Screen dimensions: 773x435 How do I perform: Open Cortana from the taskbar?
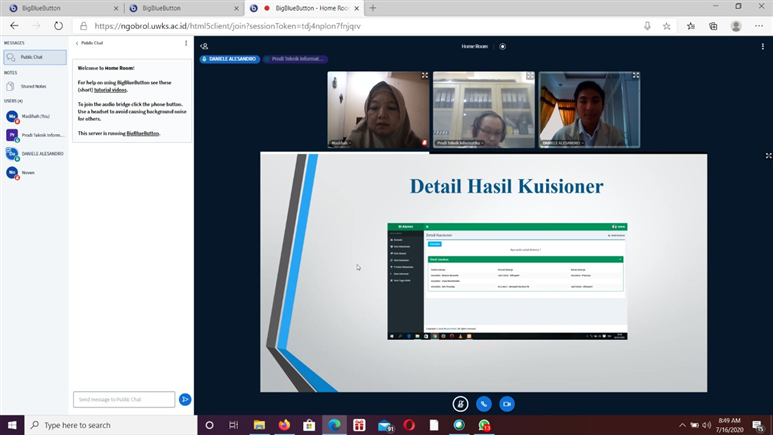210,425
